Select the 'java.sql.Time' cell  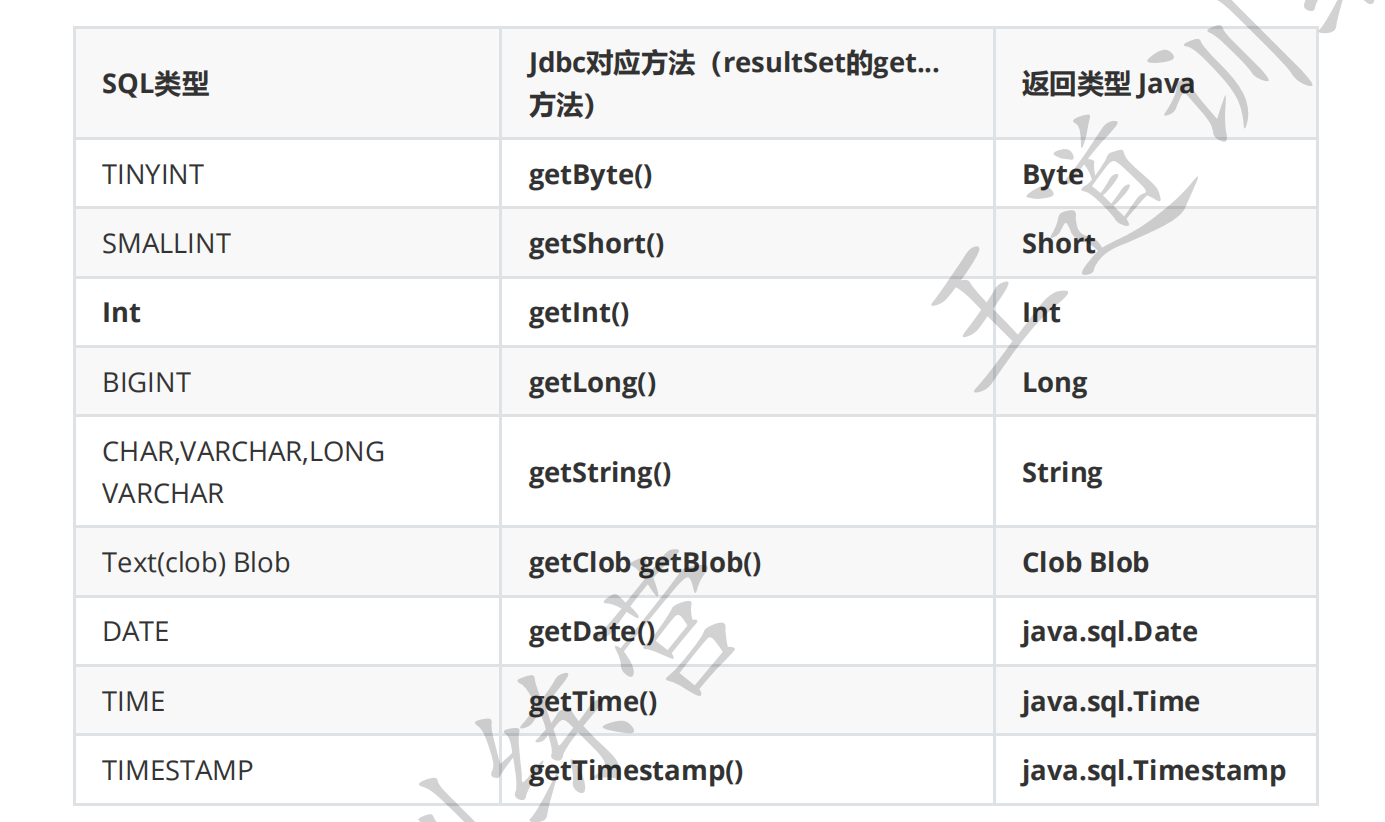(x=1155, y=701)
